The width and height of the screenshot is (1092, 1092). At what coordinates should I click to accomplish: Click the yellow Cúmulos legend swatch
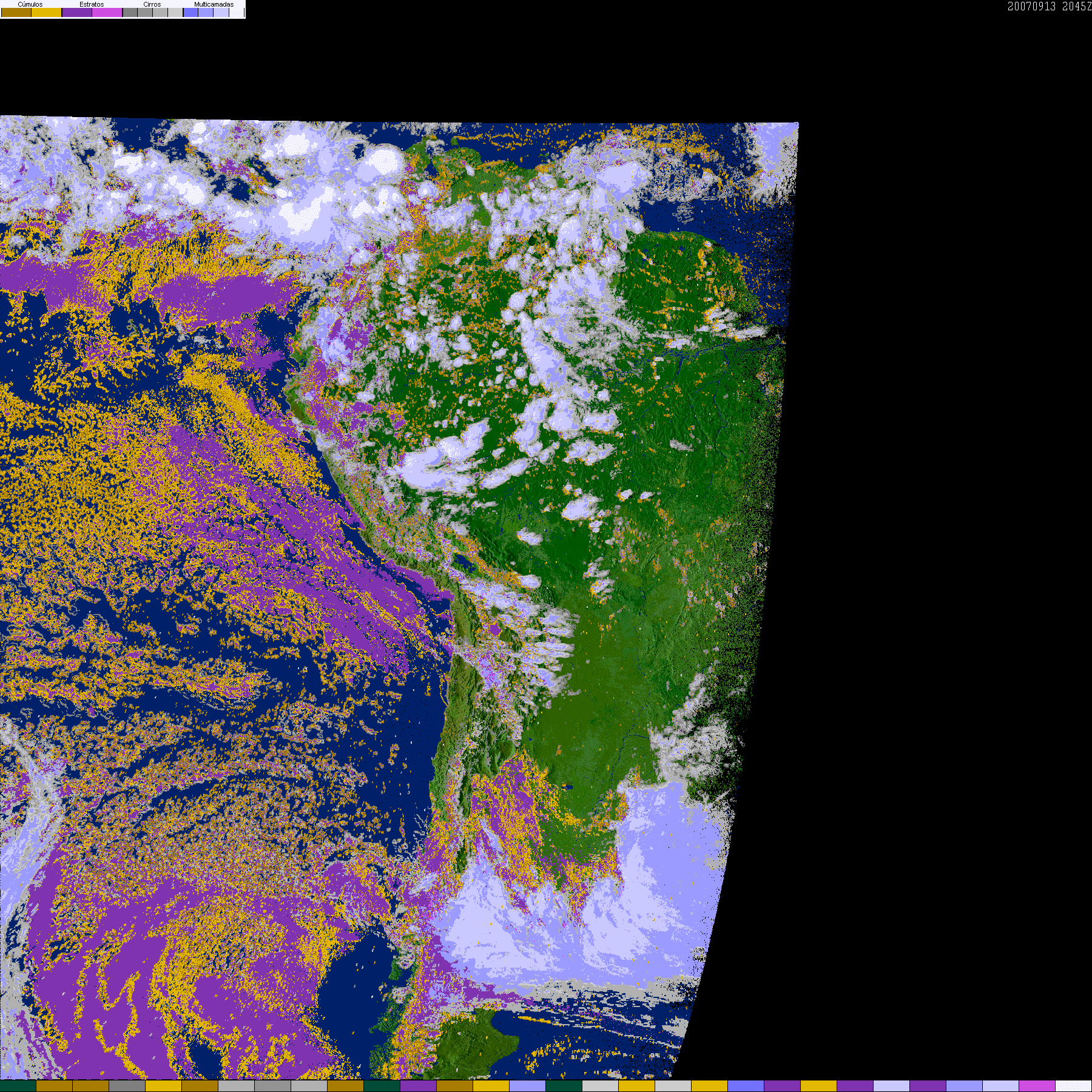(x=47, y=13)
